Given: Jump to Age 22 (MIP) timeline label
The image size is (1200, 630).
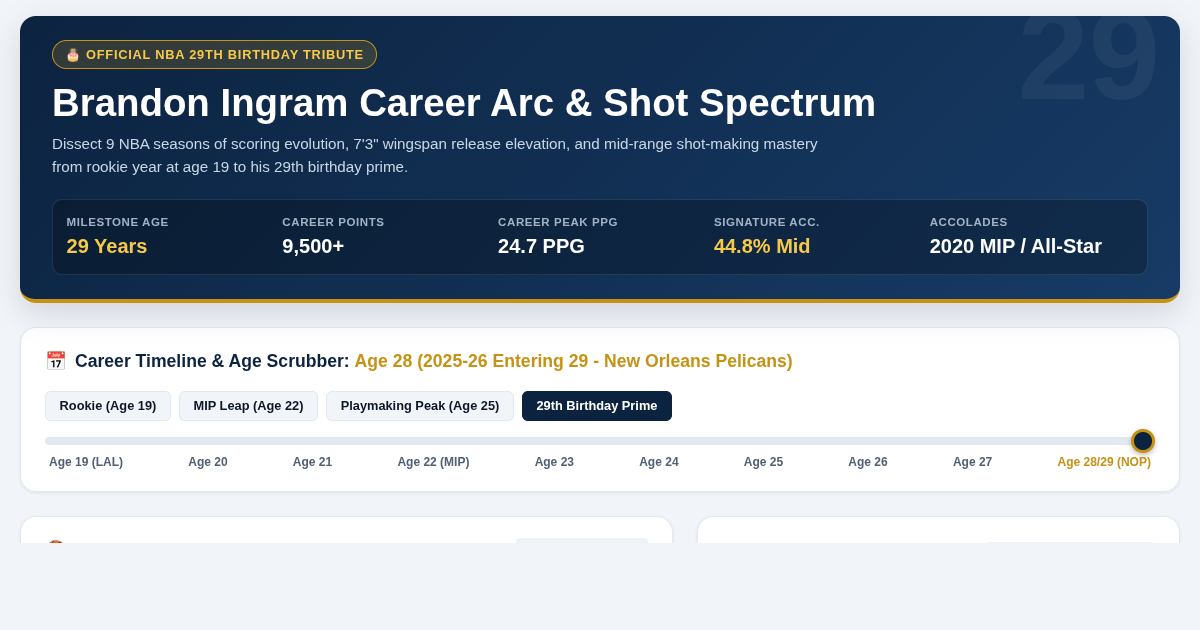Looking at the screenshot, I should pyautogui.click(x=433, y=462).
